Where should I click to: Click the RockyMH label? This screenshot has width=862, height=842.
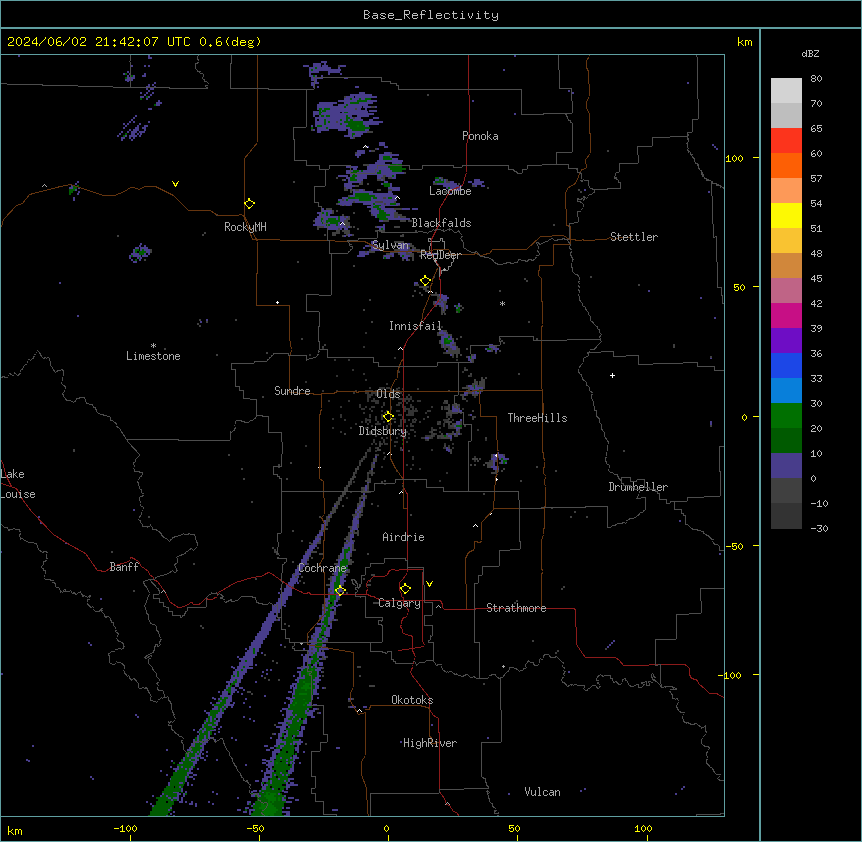pos(245,227)
